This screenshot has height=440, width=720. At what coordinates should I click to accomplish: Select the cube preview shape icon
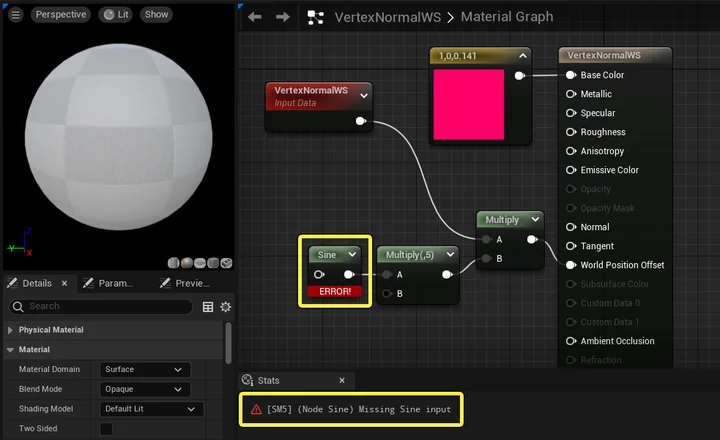213,263
